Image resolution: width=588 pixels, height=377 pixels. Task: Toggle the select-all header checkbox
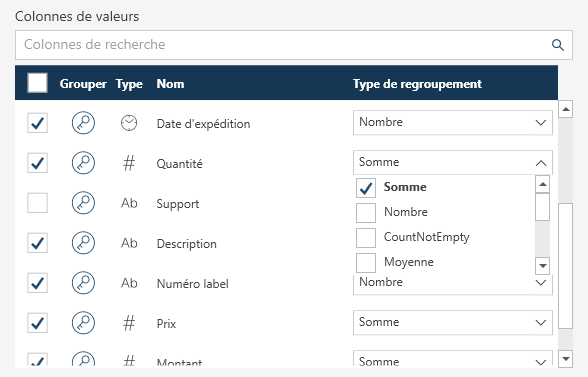tap(38, 83)
